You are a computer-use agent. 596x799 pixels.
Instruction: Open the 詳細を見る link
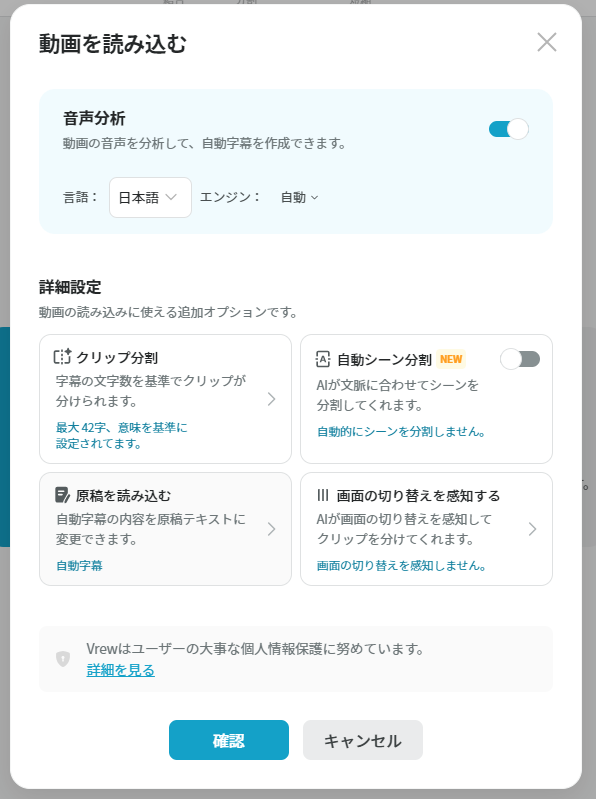click(x=121, y=670)
